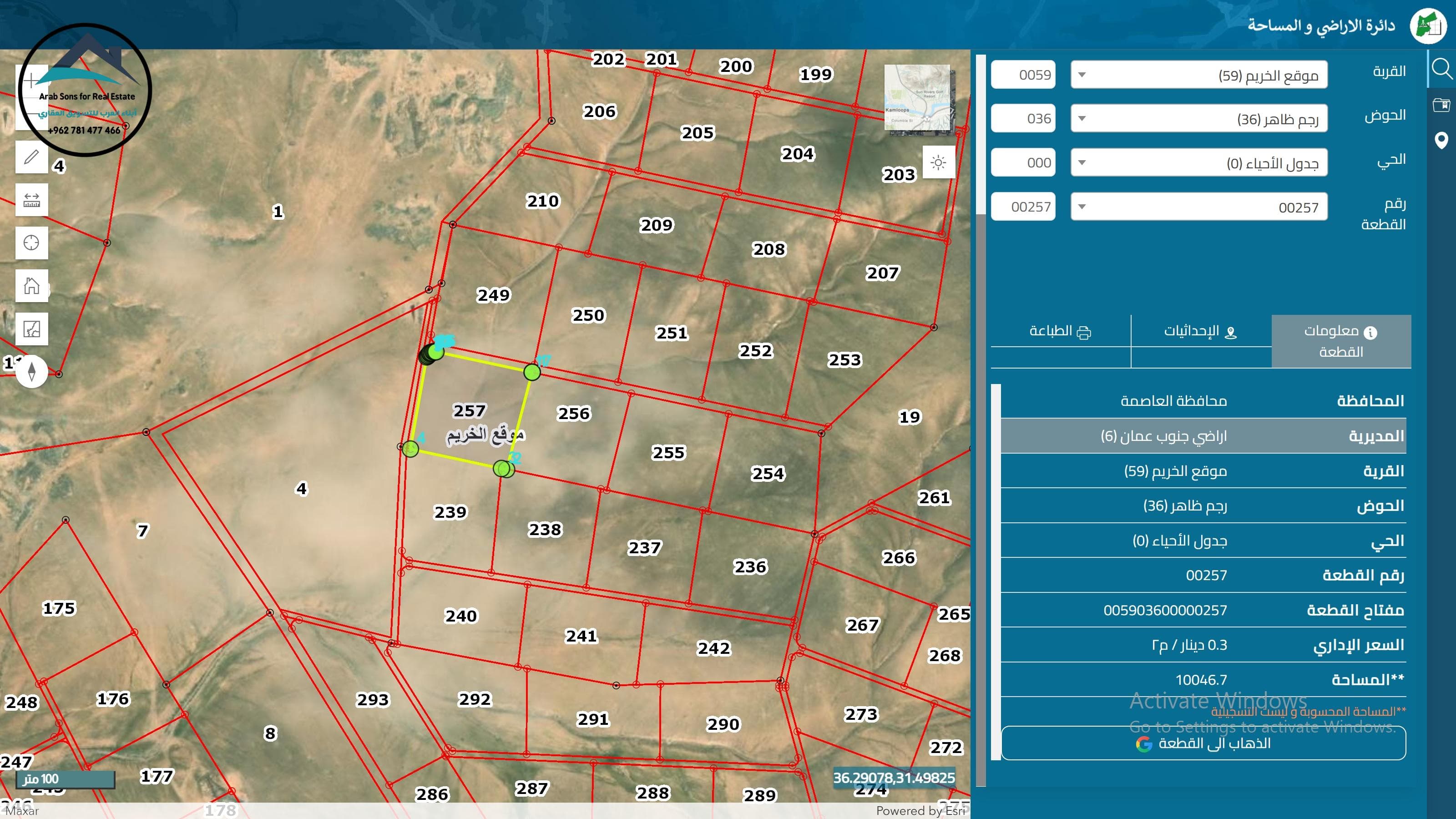1456x819 pixels.
Task: Open the map layers sidebar icon
Action: tap(1441, 105)
